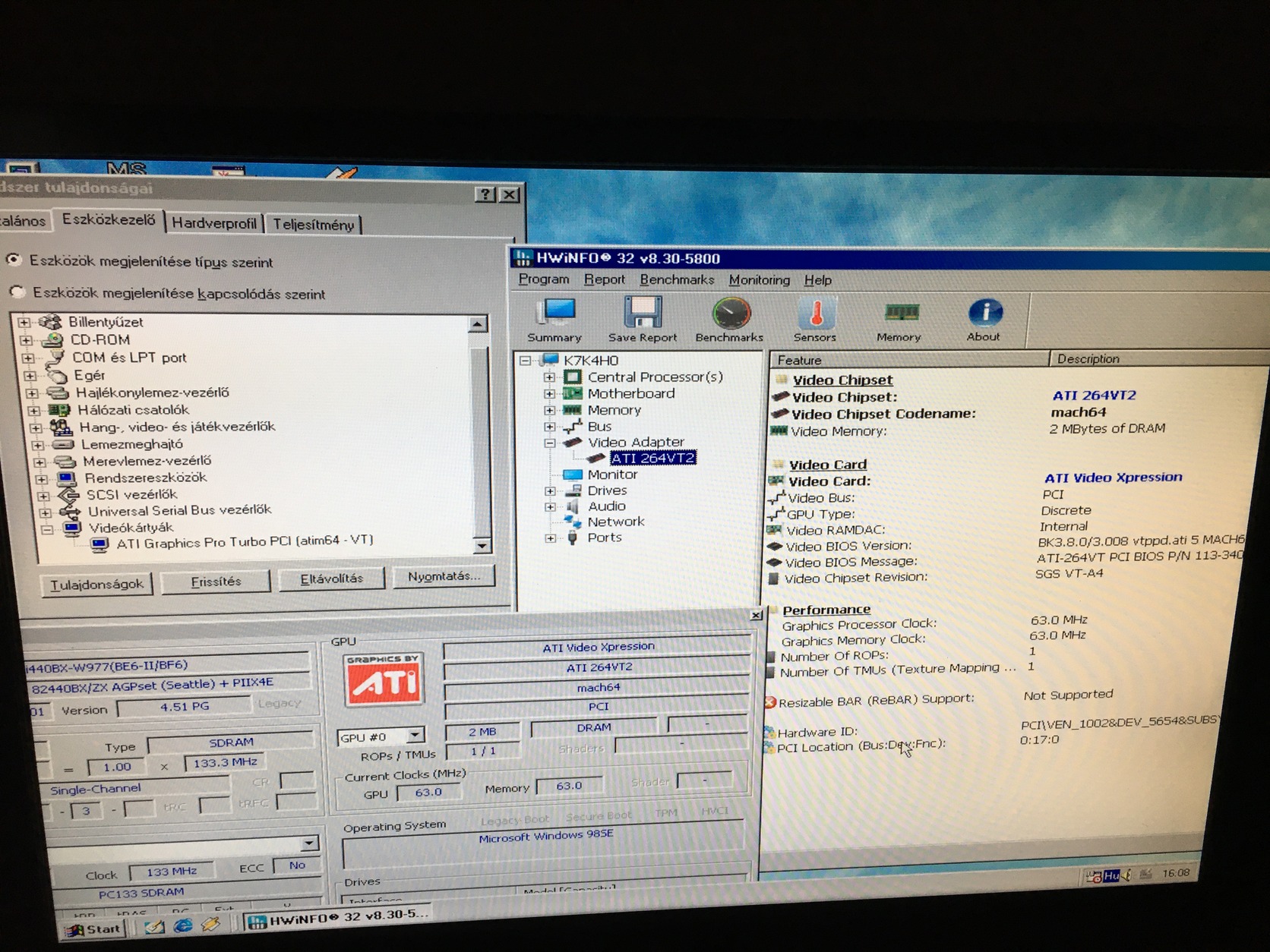Click the ATI Graphics Pro Turbo PCI device icon
Viewport: 1270px width, 952px height.
tap(100, 544)
